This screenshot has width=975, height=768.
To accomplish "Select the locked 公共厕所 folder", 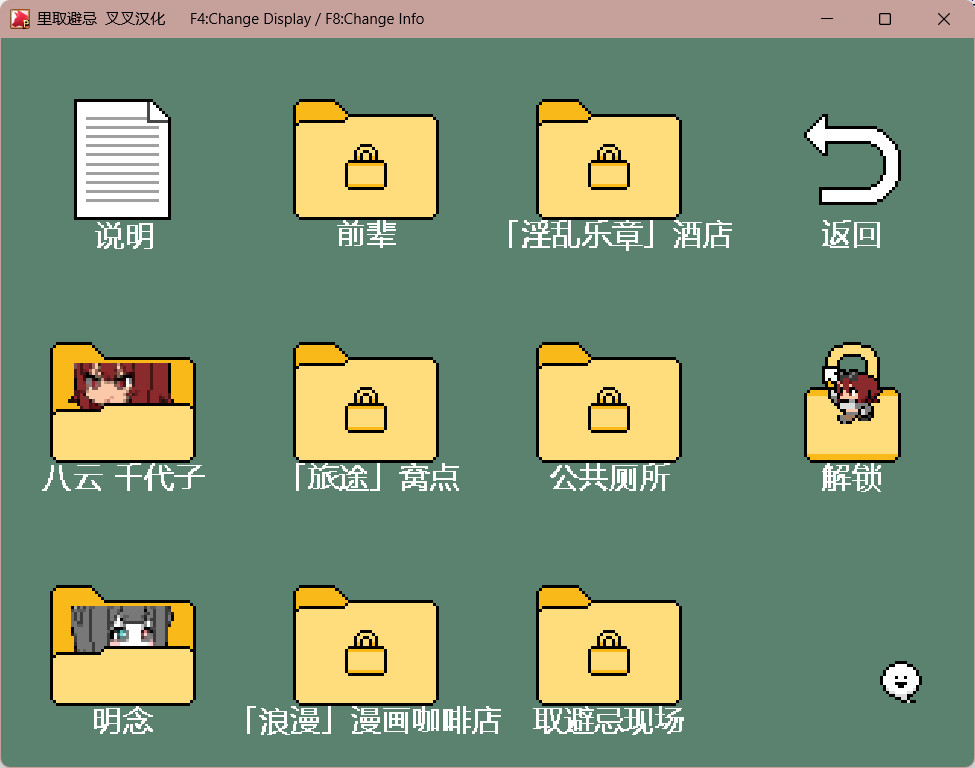I will coord(609,403).
